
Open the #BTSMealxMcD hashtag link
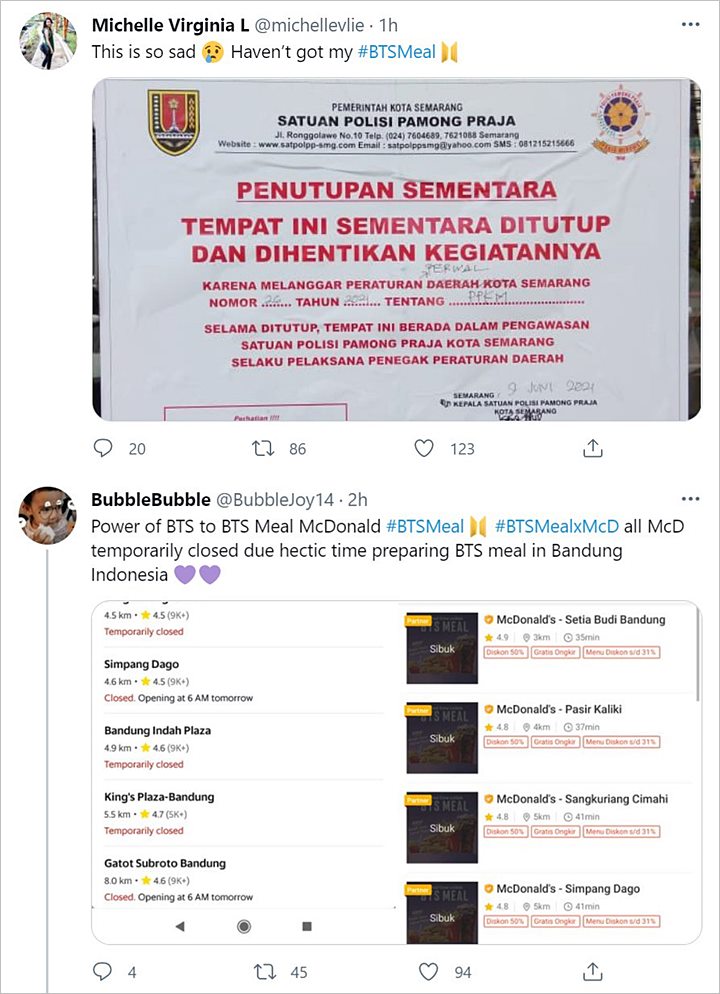556,526
